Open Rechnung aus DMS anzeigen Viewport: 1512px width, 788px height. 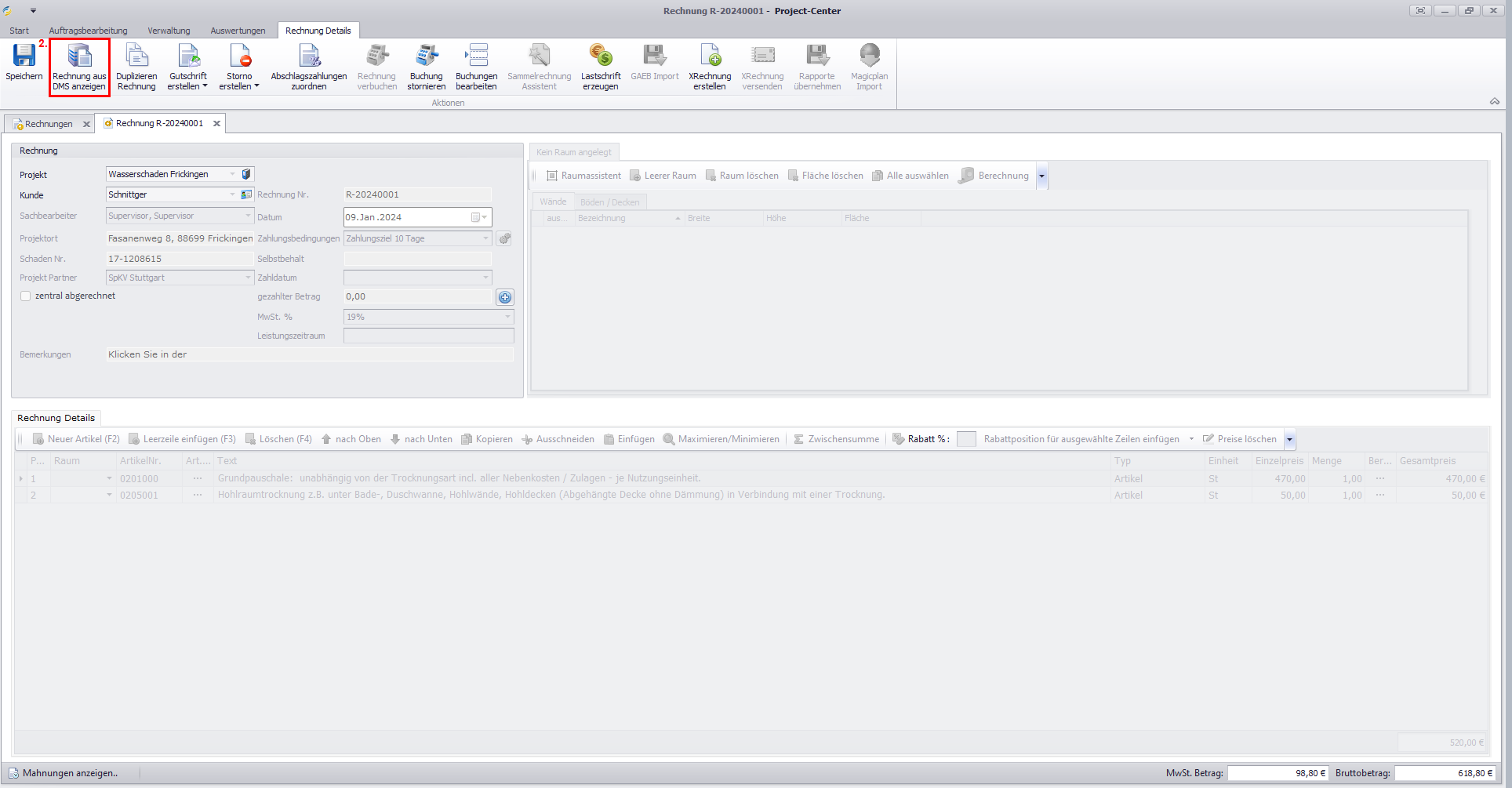[x=79, y=56]
